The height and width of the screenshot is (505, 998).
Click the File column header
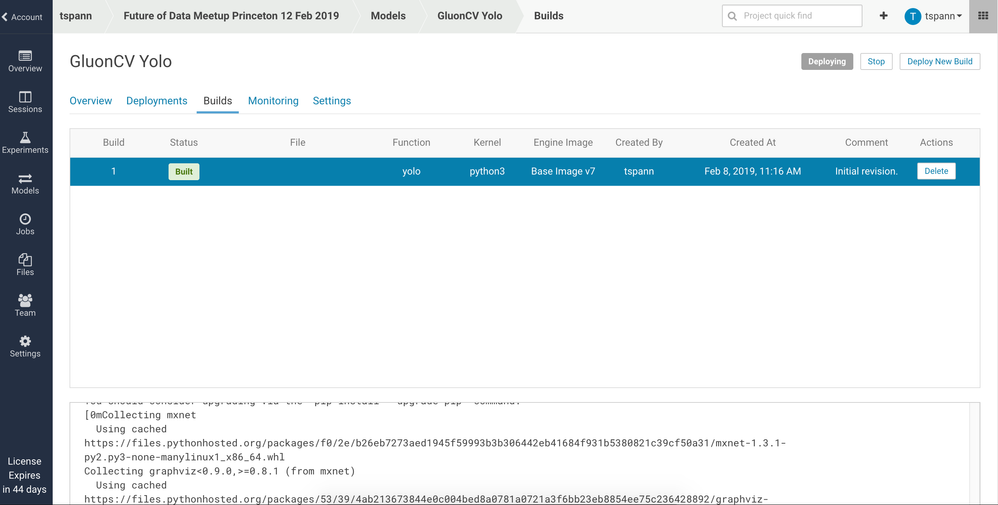click(297, 143)
